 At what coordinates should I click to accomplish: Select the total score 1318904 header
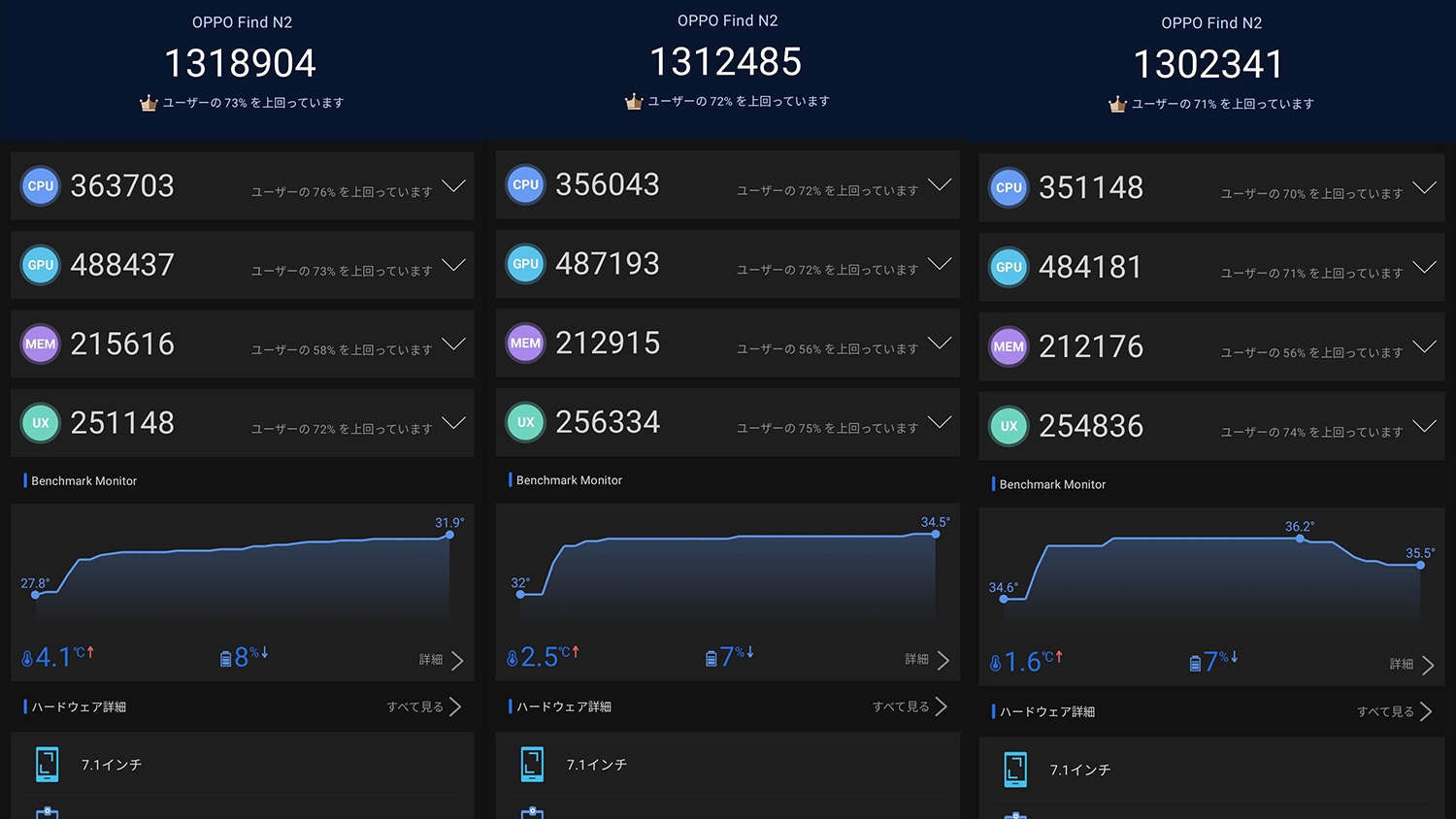coord(241,64)
